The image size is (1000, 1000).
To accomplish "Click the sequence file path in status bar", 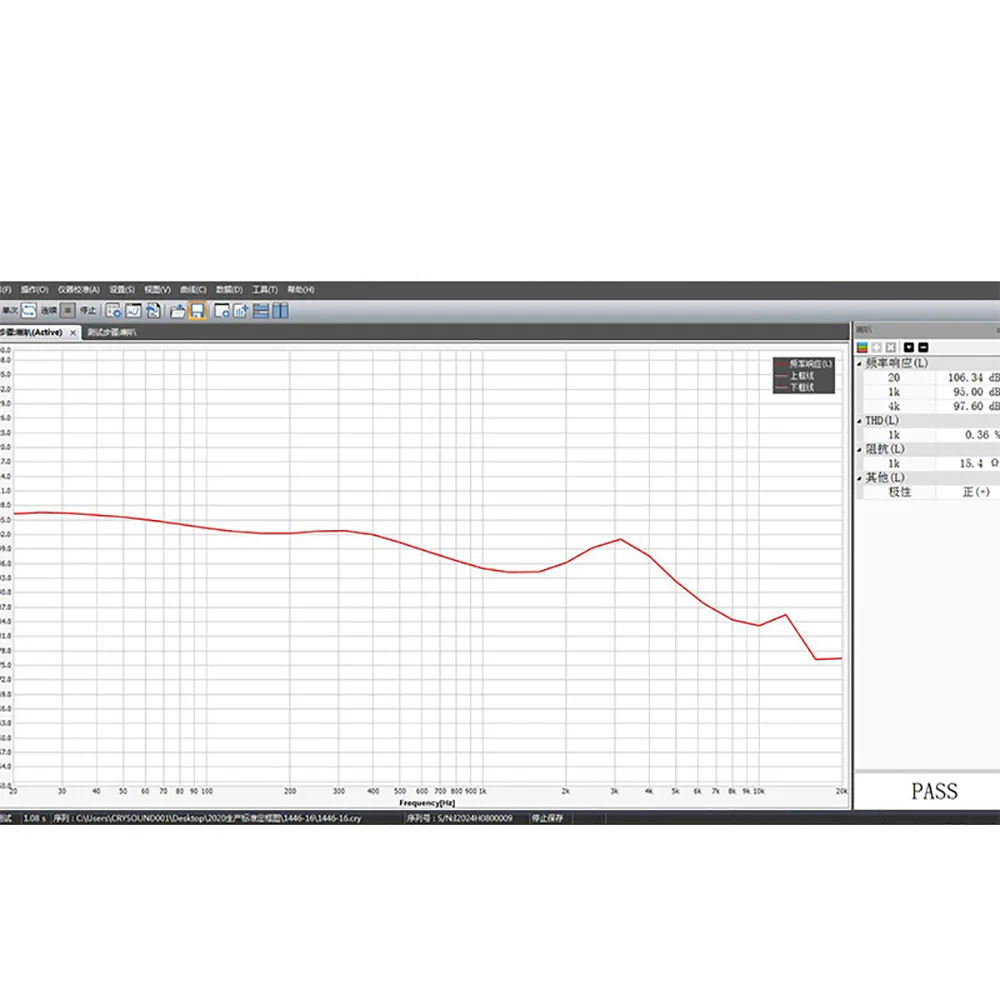I will coord(208,818).
